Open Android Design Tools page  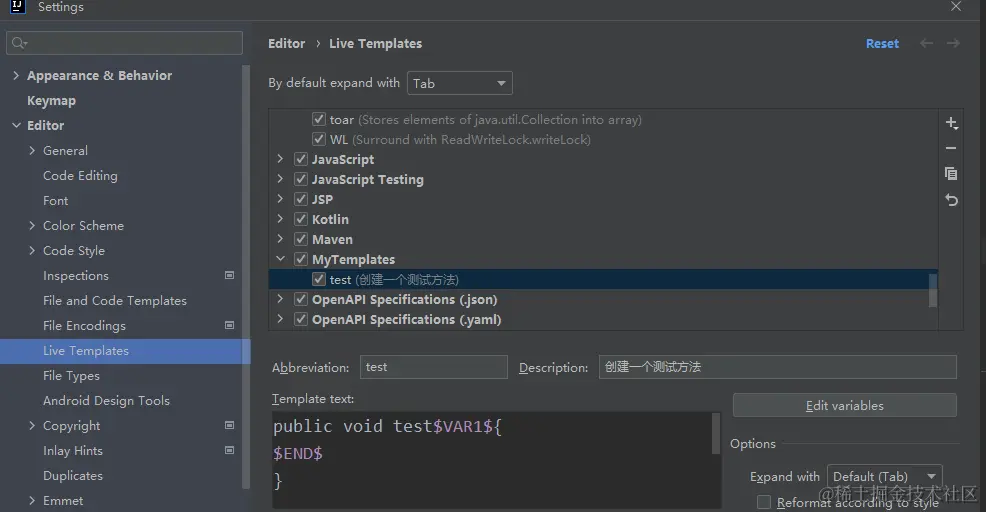[106, 401]
